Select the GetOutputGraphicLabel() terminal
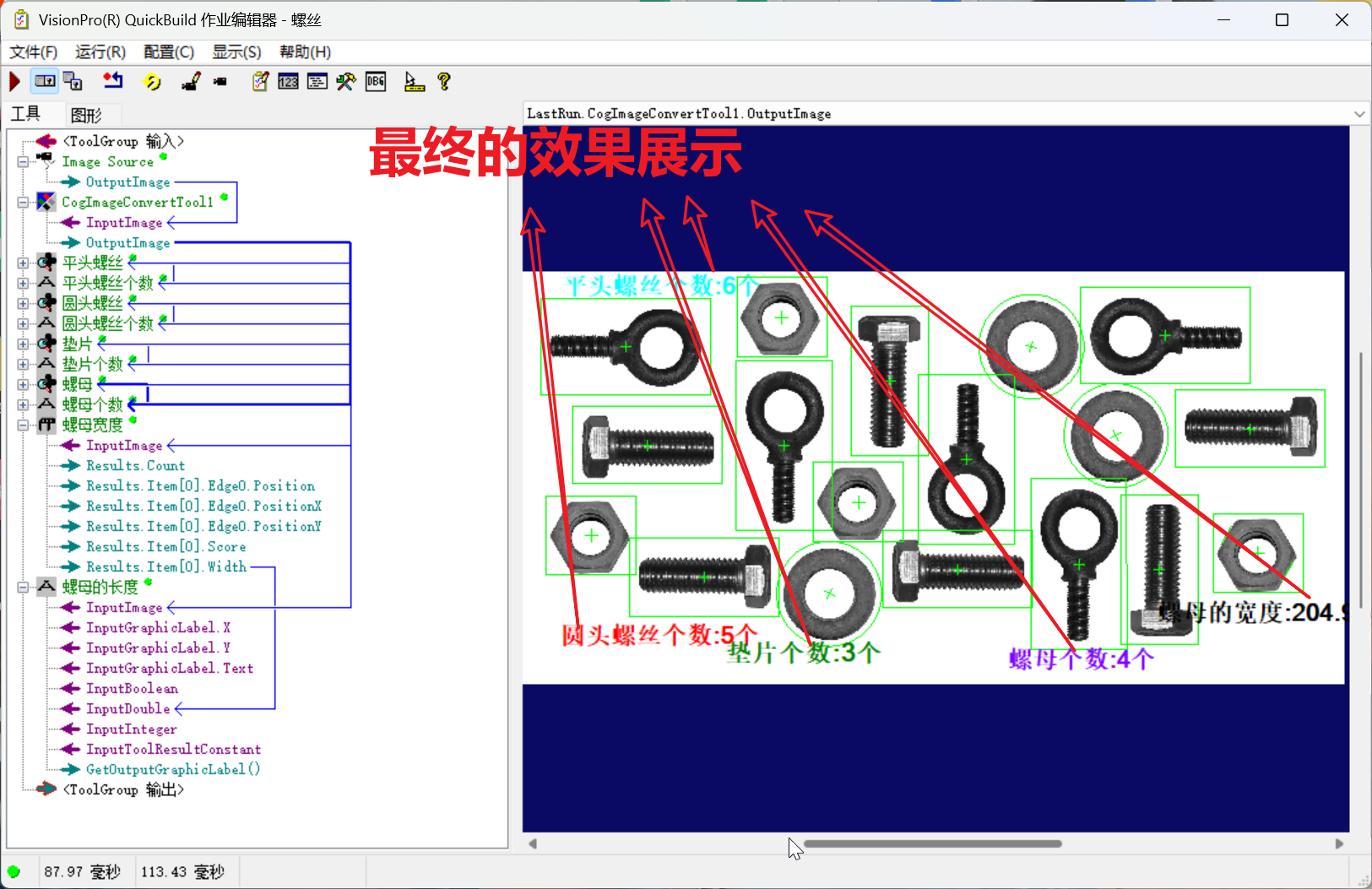 point(173,770)
